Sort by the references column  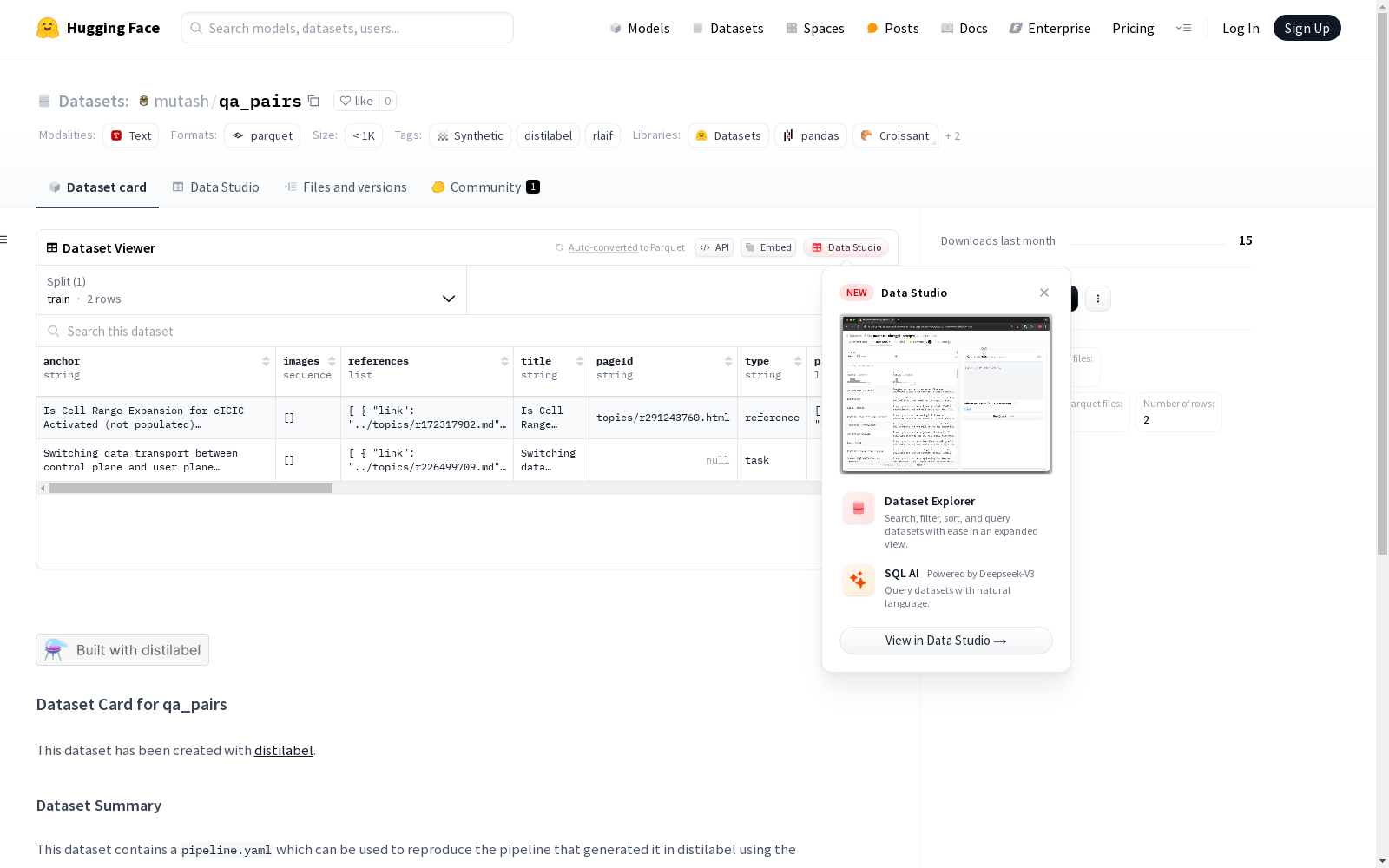point(504,361)
